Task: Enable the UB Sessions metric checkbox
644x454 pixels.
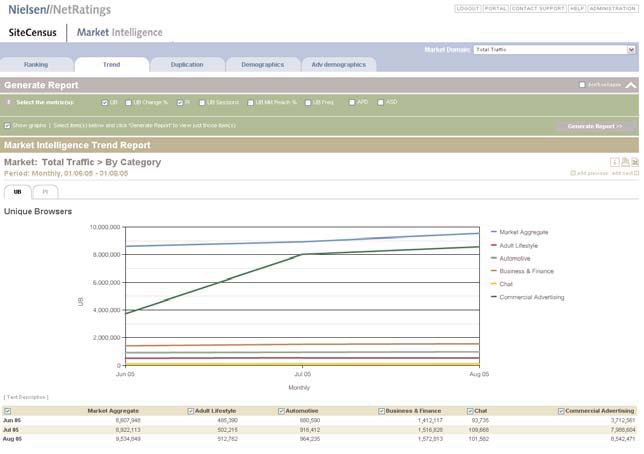Action: point(202,102)
